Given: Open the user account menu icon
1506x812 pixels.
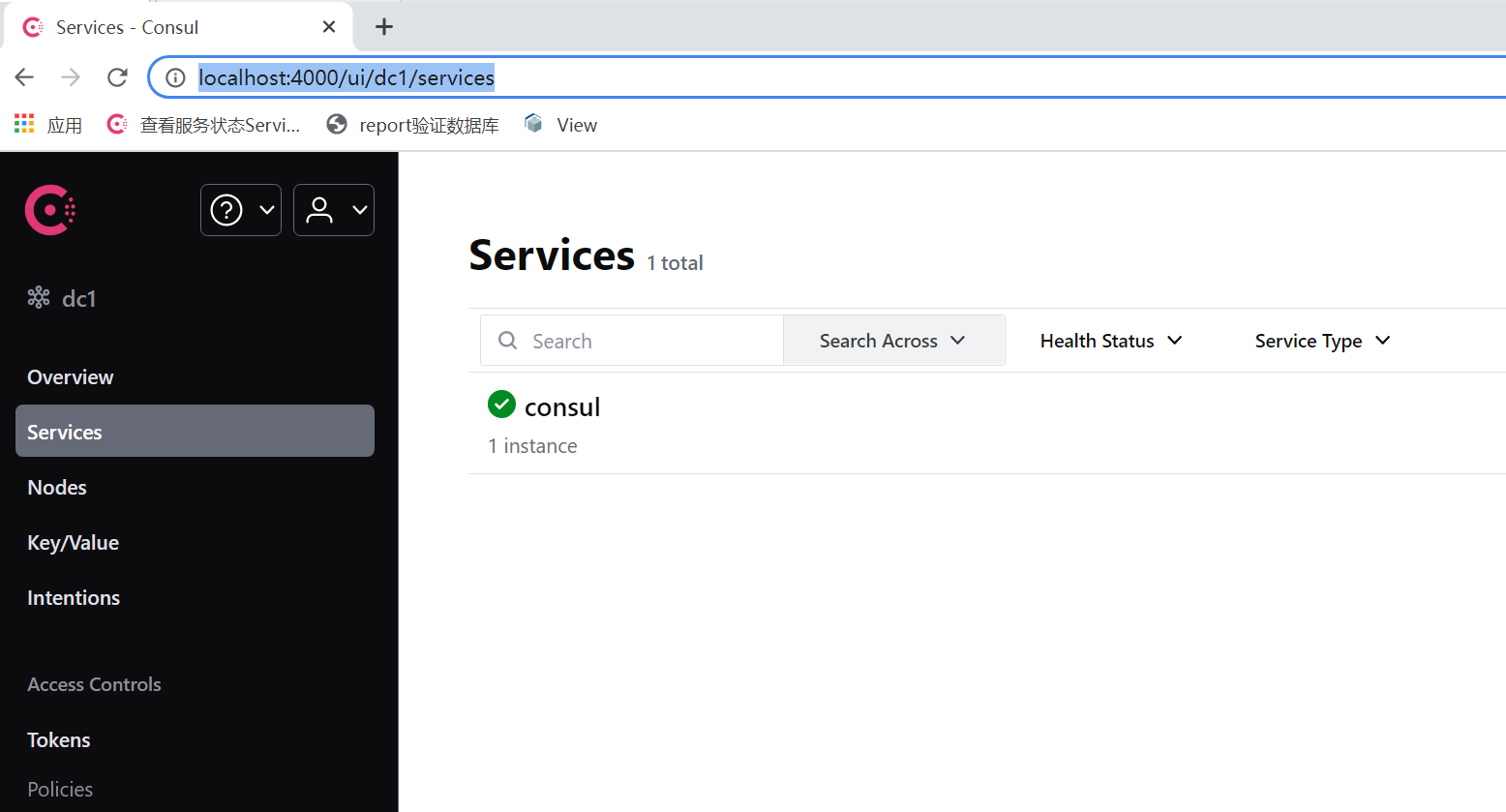Looking at the screenshot, I should [319, 210].
